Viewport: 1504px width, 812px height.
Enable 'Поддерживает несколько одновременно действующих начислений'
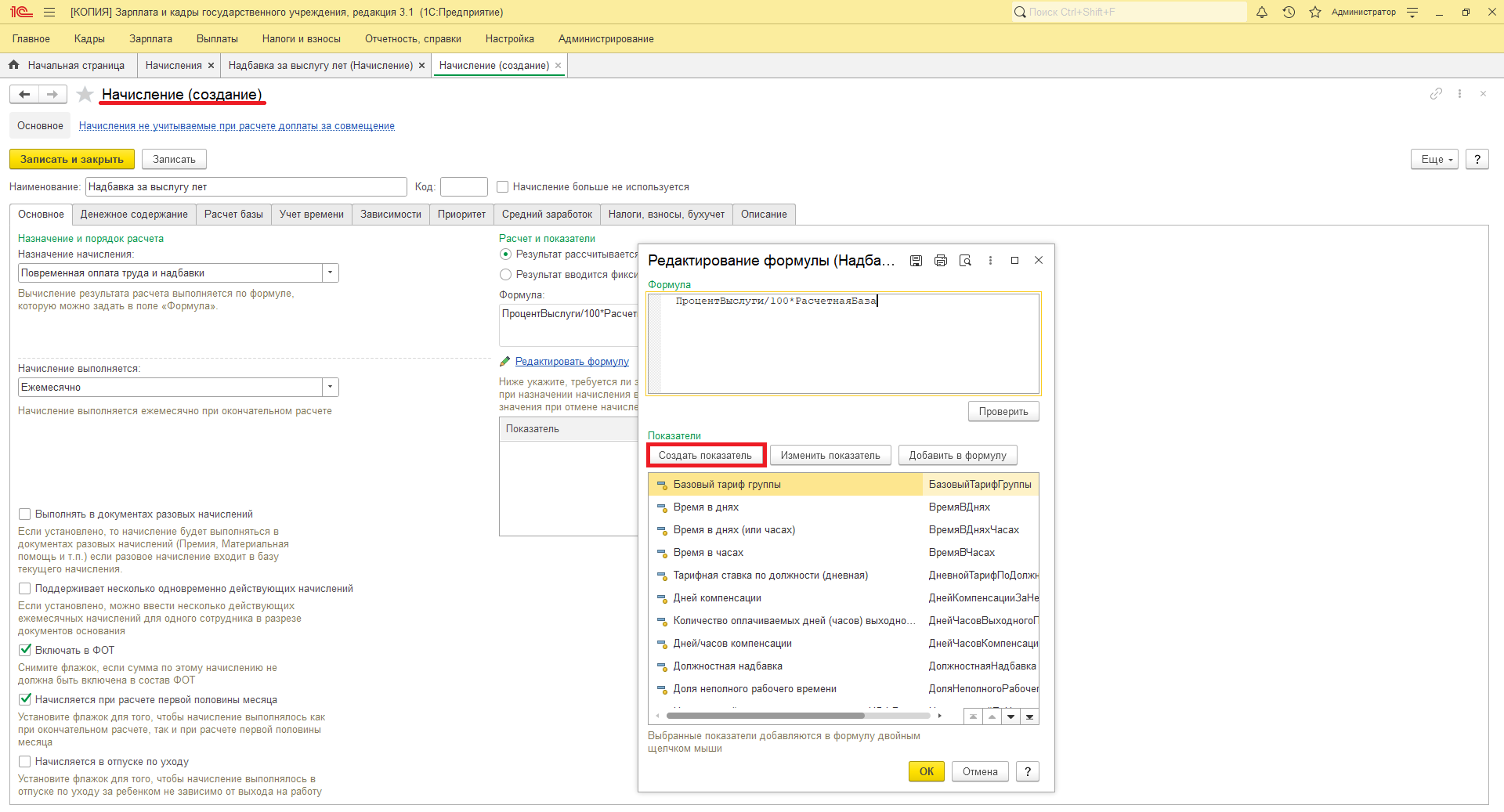[x=24, y=589]
